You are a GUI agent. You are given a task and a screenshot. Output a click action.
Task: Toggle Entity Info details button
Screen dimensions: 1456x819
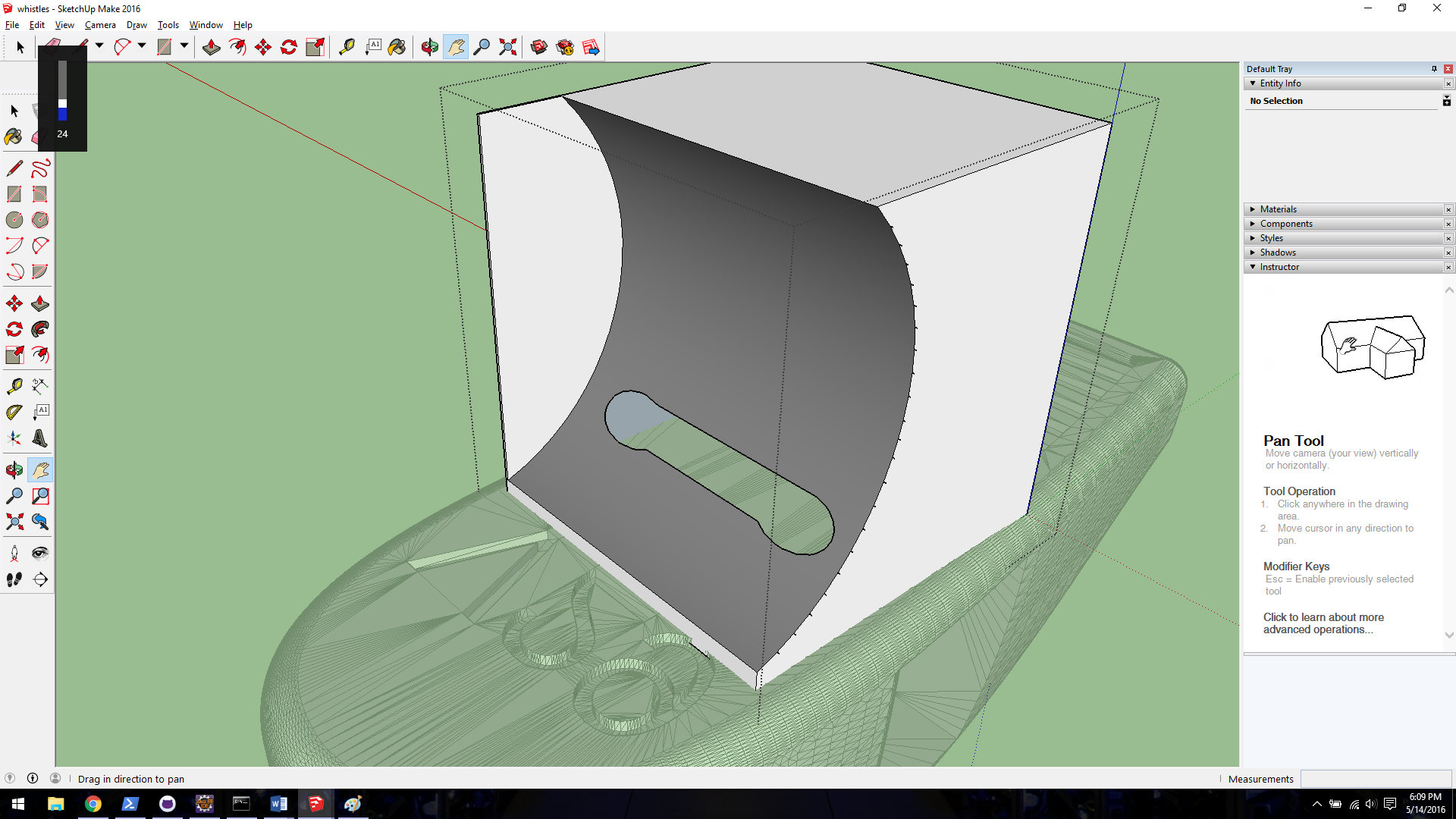(1446, 101)
